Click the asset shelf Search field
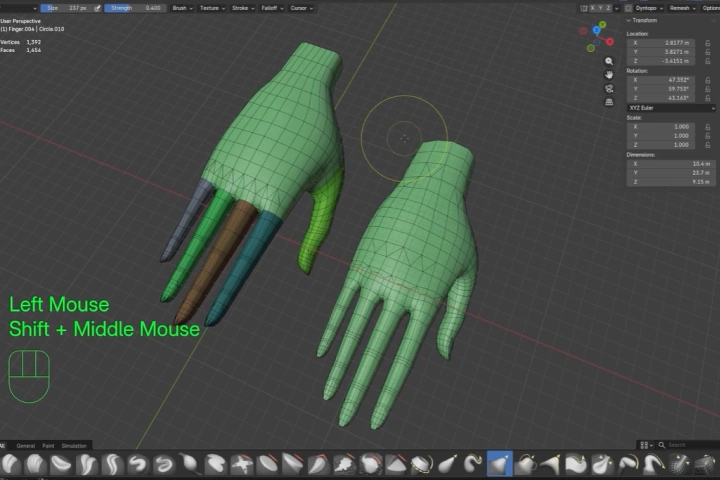The height and width of the screenshot is (480, 720). [689, 445]
